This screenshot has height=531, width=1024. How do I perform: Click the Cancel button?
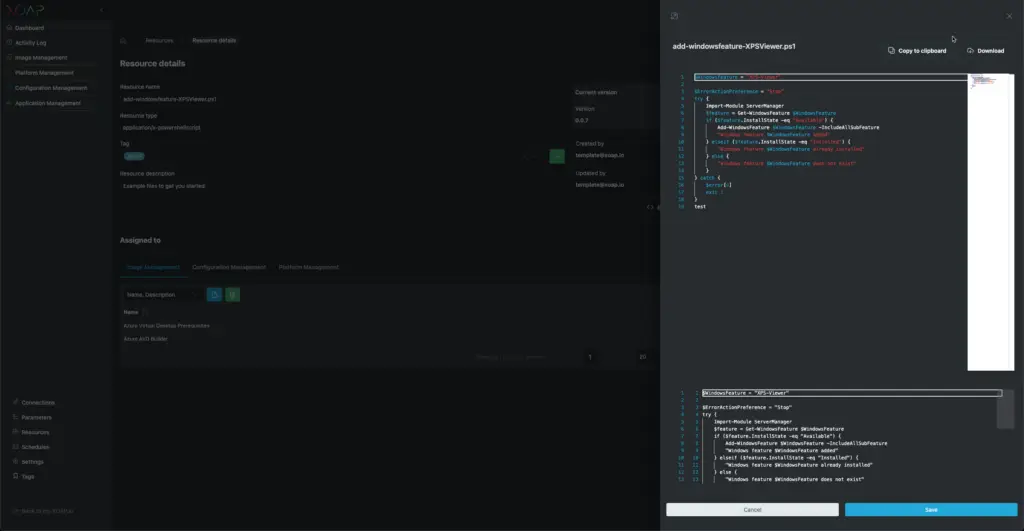tap(752, 509)
